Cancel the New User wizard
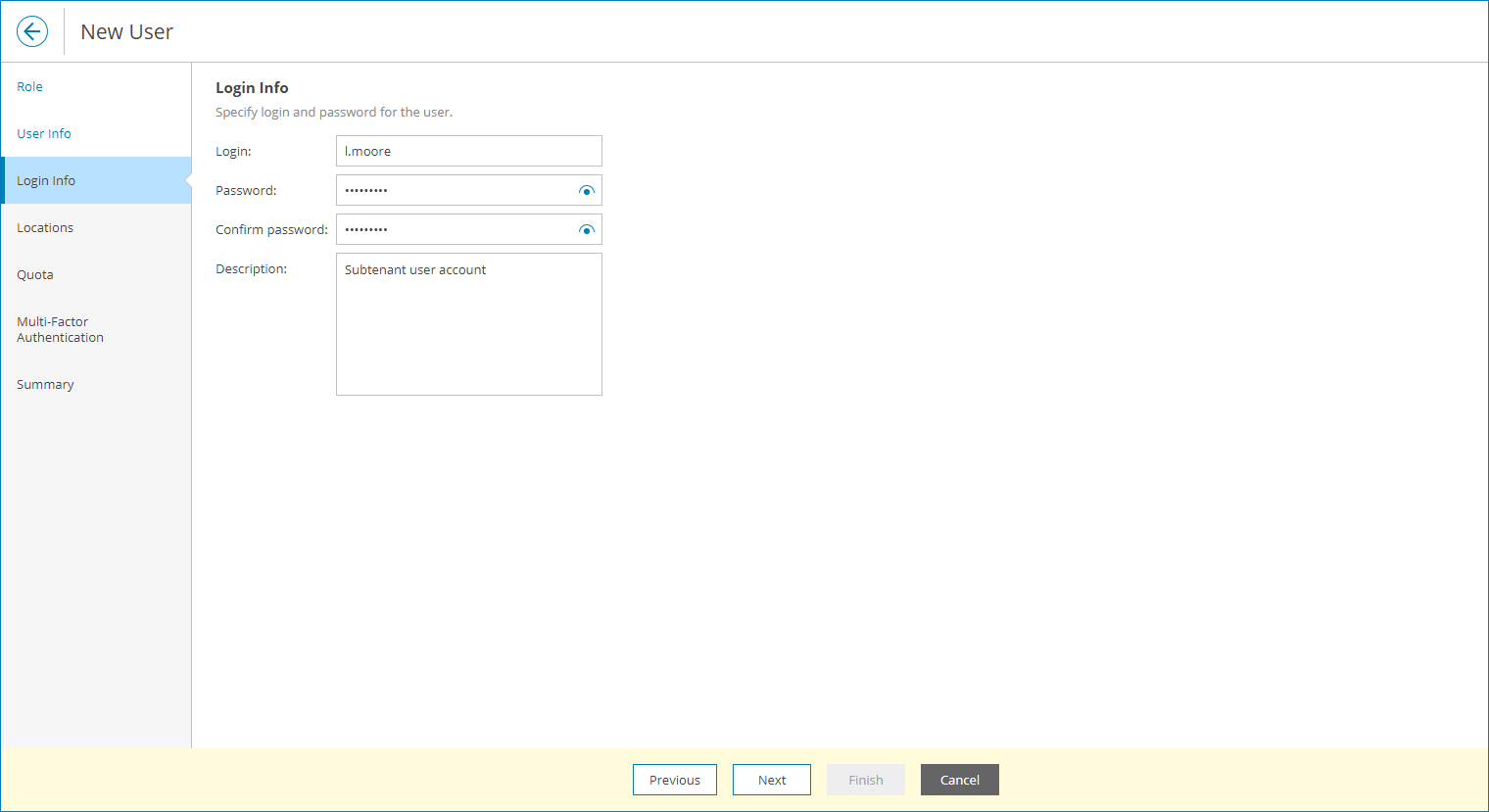 [960, 780]
